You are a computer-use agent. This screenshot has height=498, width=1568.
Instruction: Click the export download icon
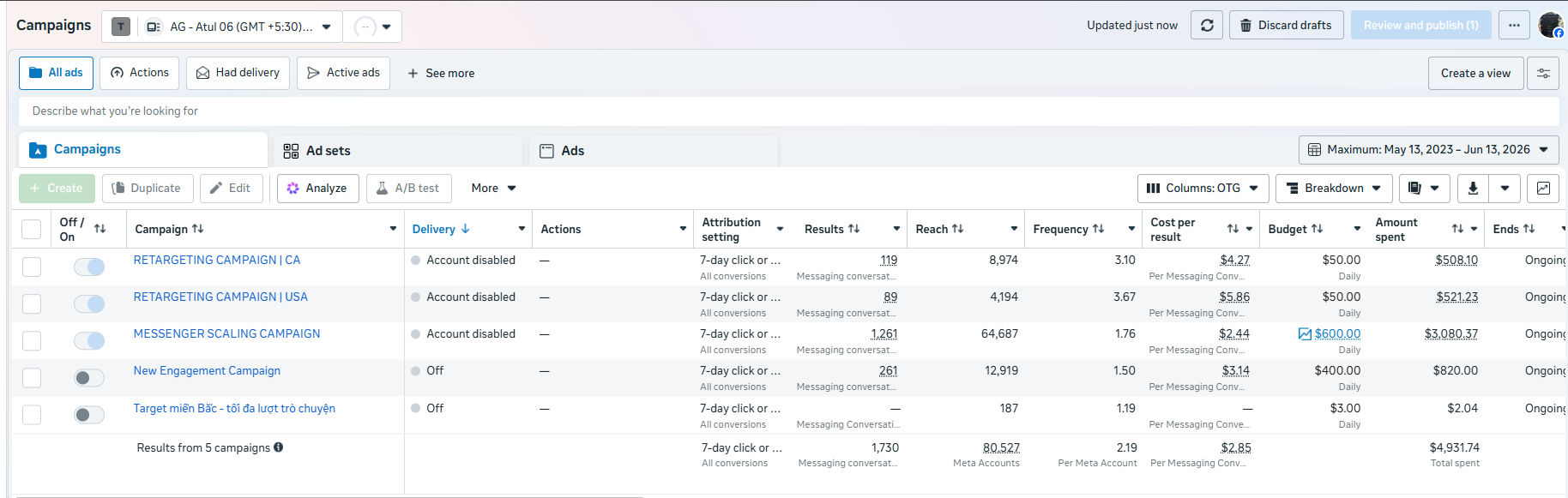point(1473,189)
